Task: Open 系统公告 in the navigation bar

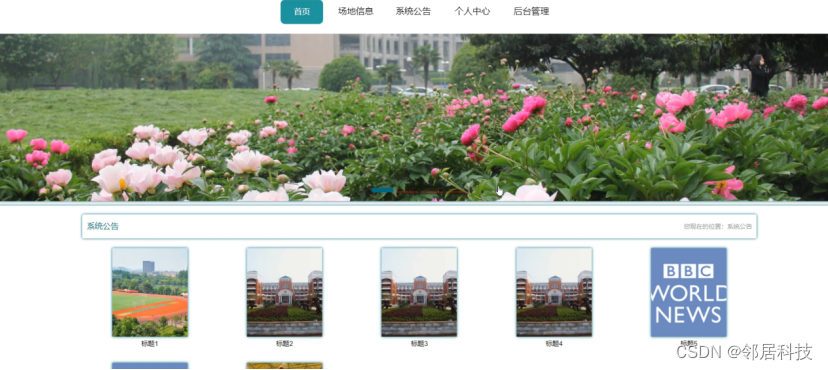Action: point(413,12)
